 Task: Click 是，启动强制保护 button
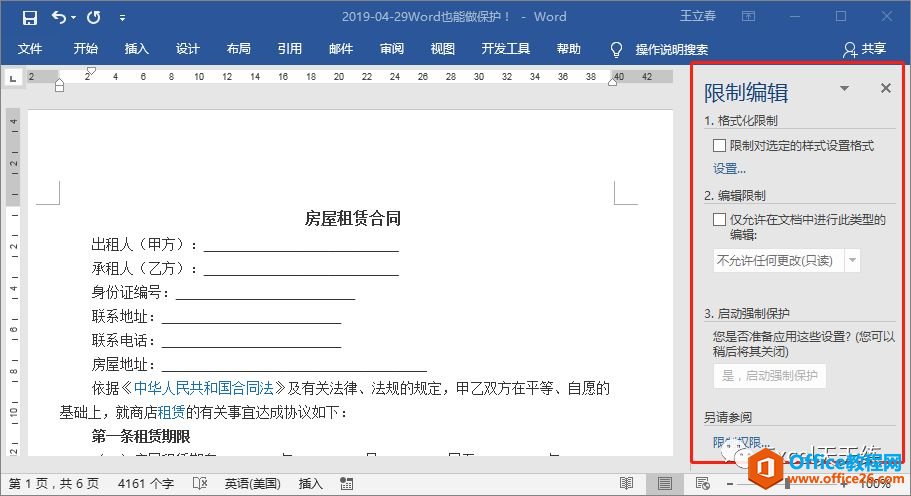pyautogui.click(x=769, y=376)
